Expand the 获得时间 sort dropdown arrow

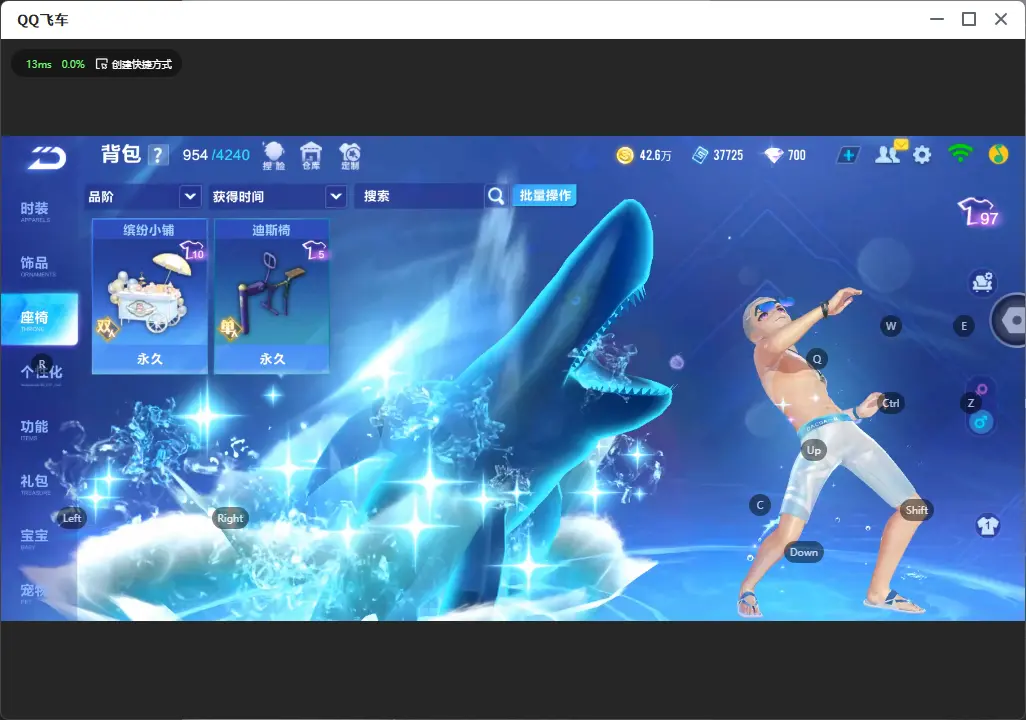pyautogui.click(x=336, y=196)
